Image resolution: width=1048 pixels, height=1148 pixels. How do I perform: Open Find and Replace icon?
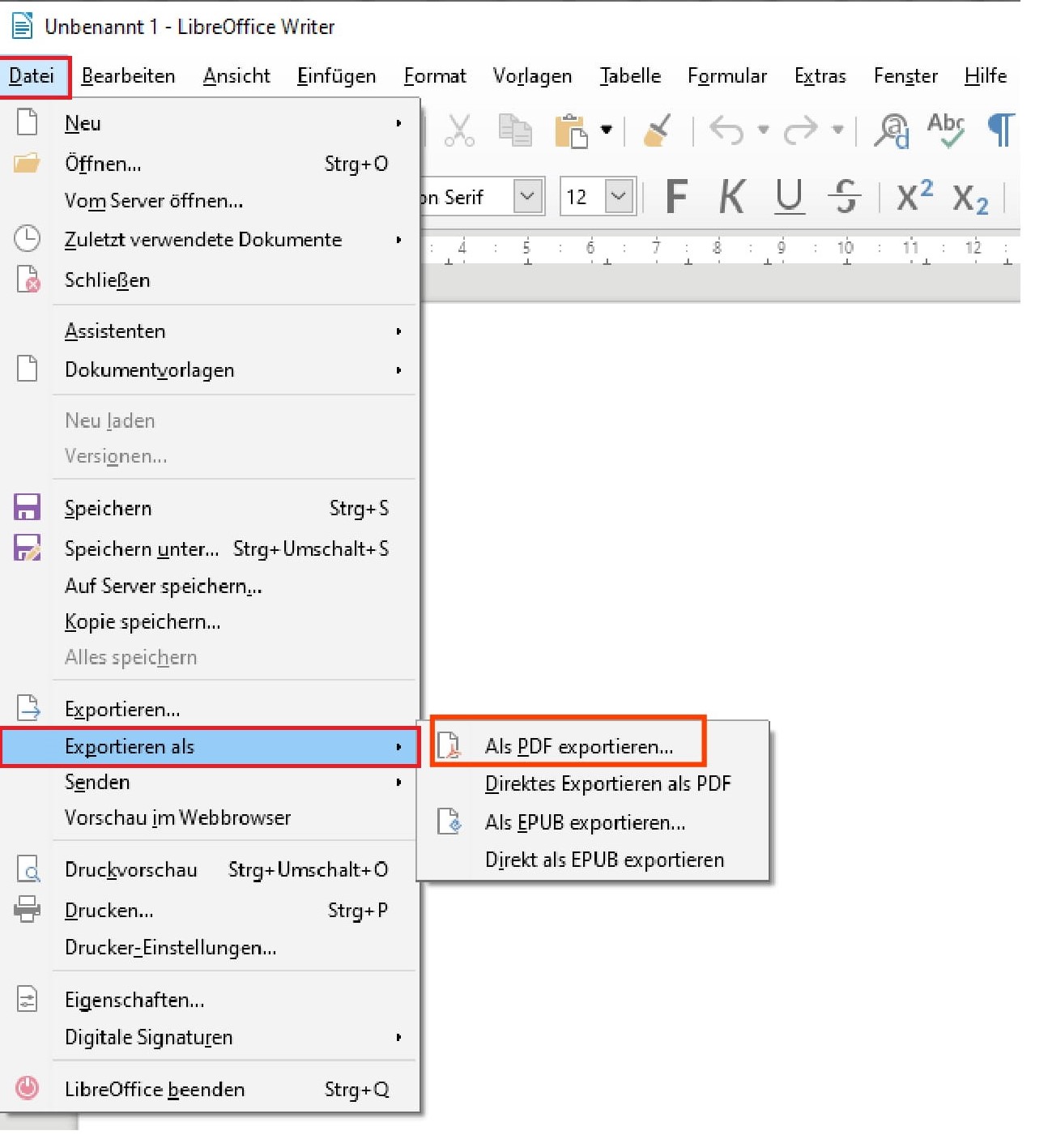point(891,130)
